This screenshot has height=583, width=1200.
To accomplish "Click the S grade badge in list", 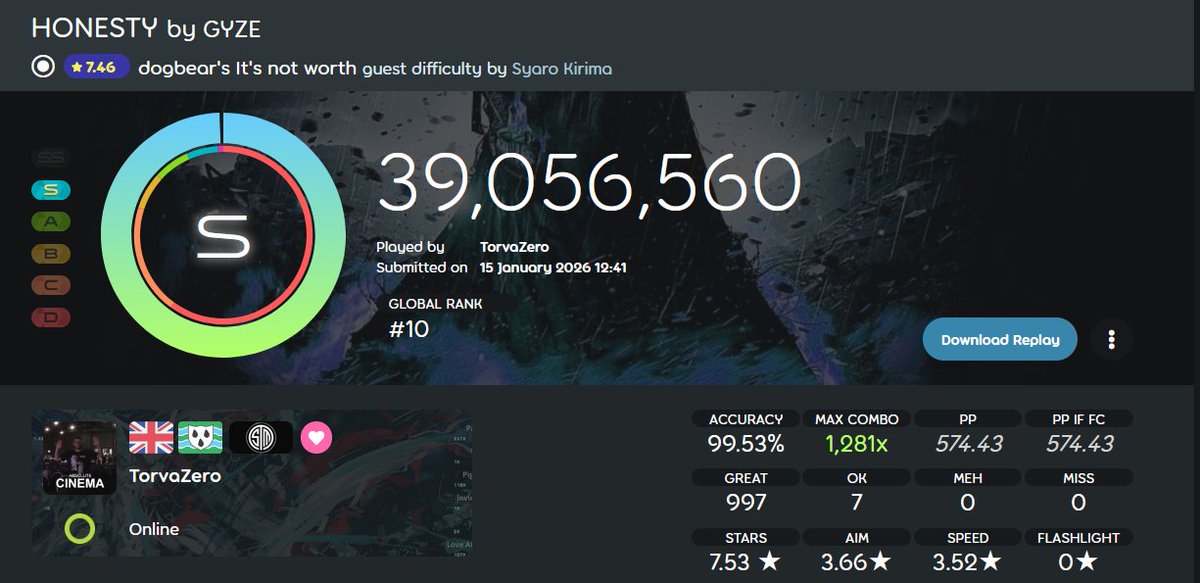I will 49,189.
